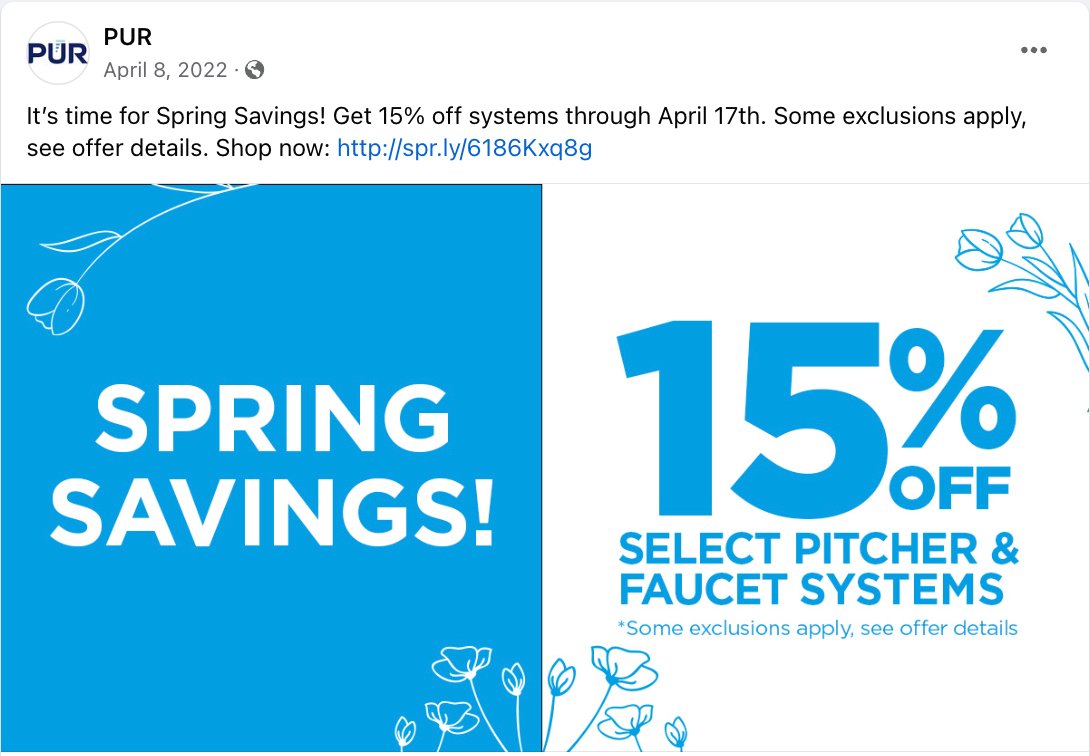Click the exclusions fine print in image
This screenshot has width=1090, height=756.
(817, 629)
